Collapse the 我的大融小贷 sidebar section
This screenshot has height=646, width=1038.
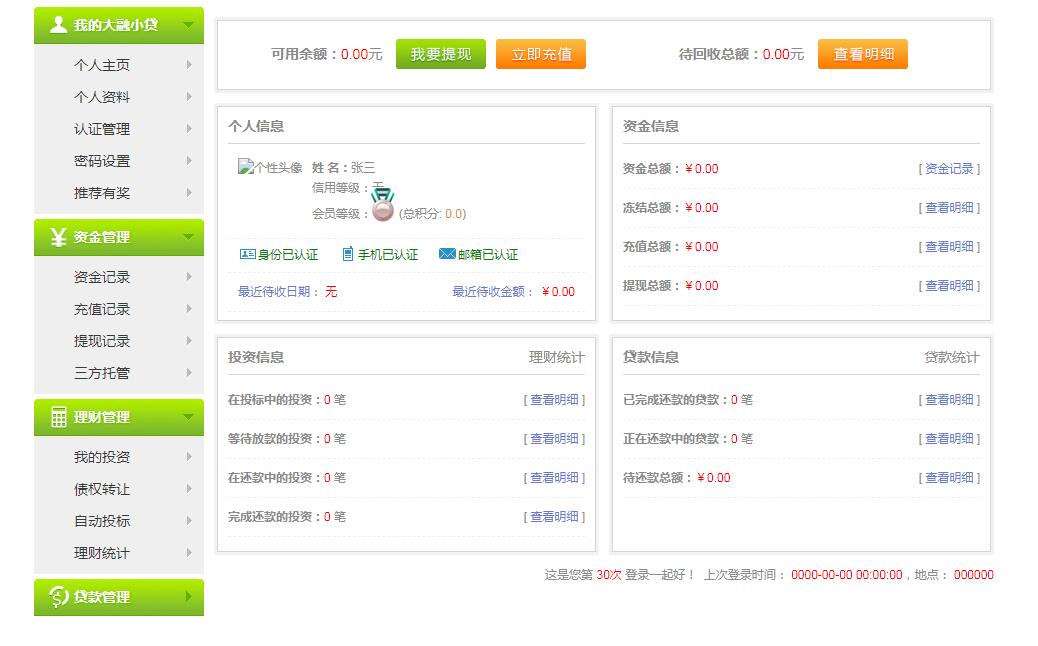[x=190, y=24]
